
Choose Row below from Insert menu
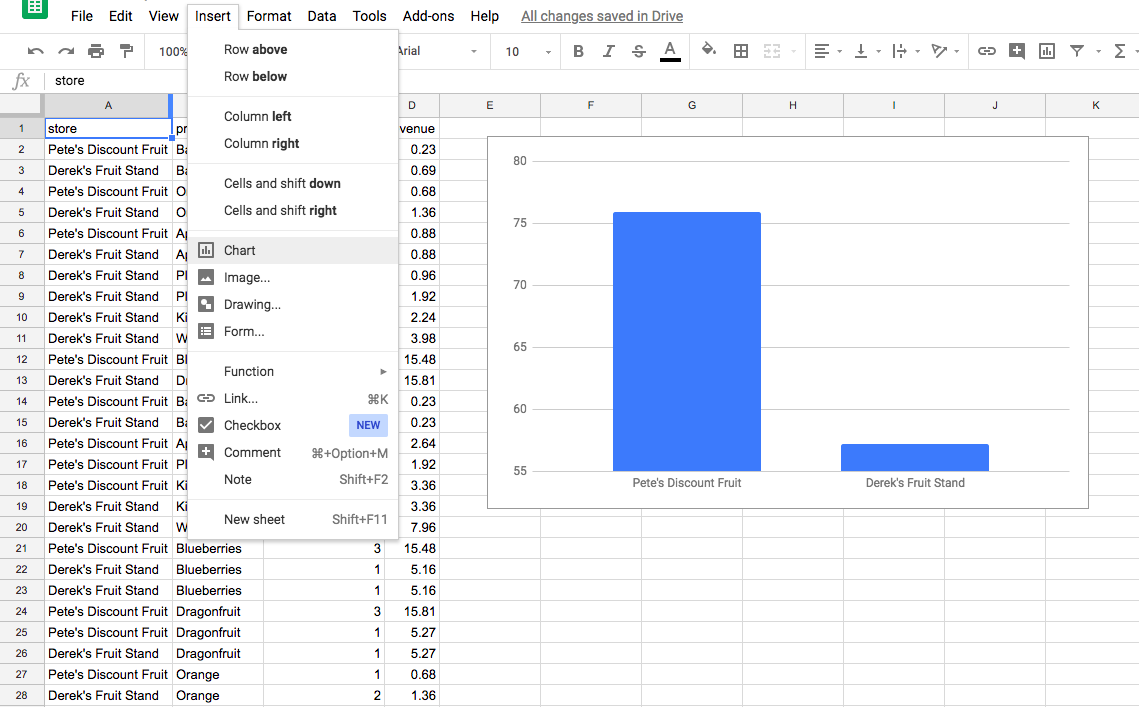point(293,76)
